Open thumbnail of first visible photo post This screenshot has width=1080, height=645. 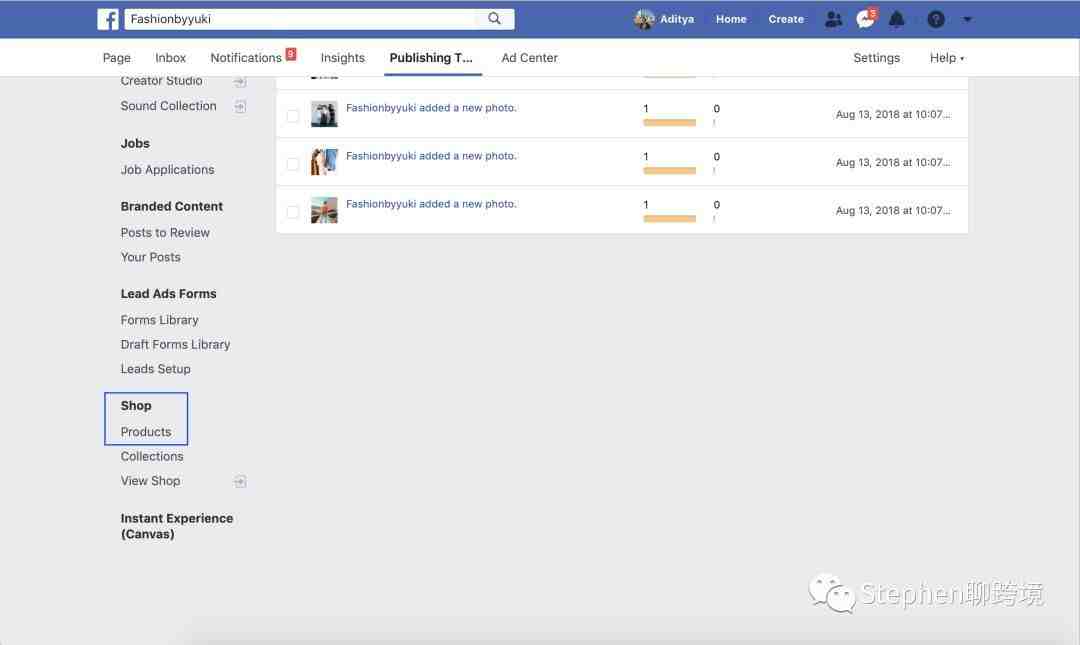324,114
